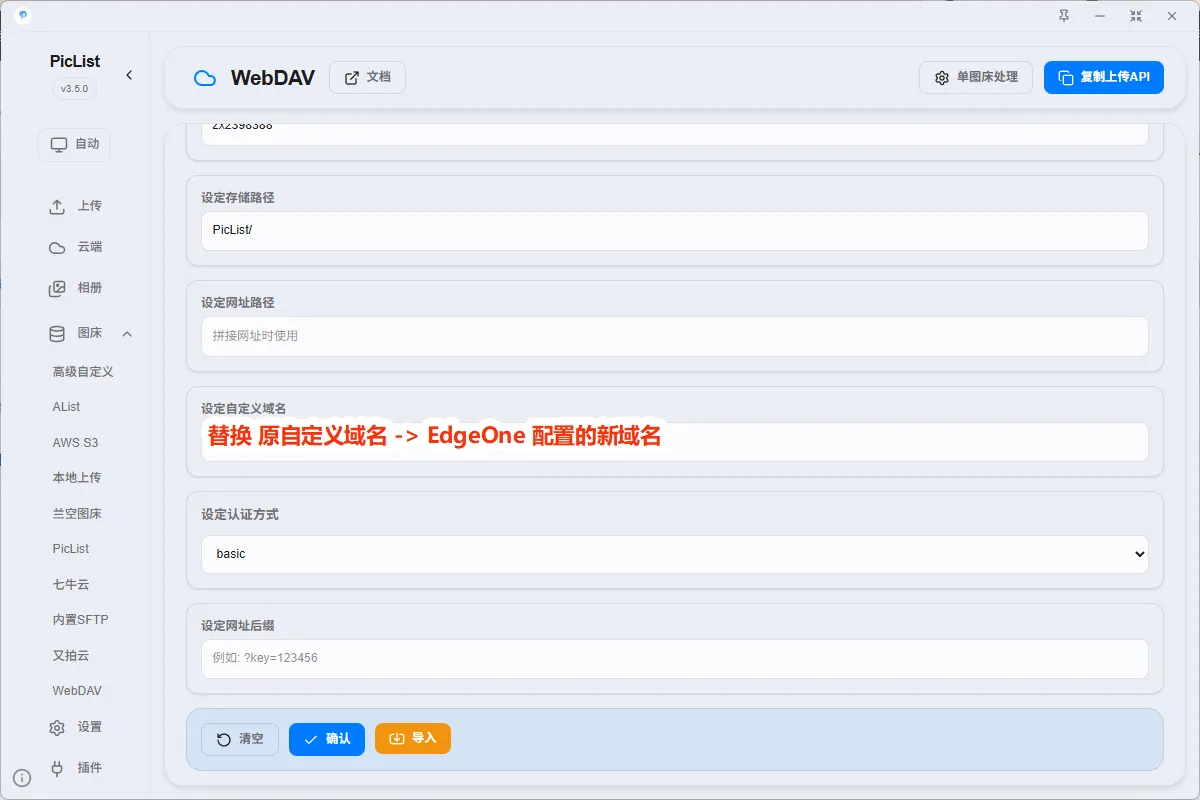Screen dimensions: 1200x800
Task: Pin the window with the pin icon
Action: pyautogui.click(x=1063, y=16)
